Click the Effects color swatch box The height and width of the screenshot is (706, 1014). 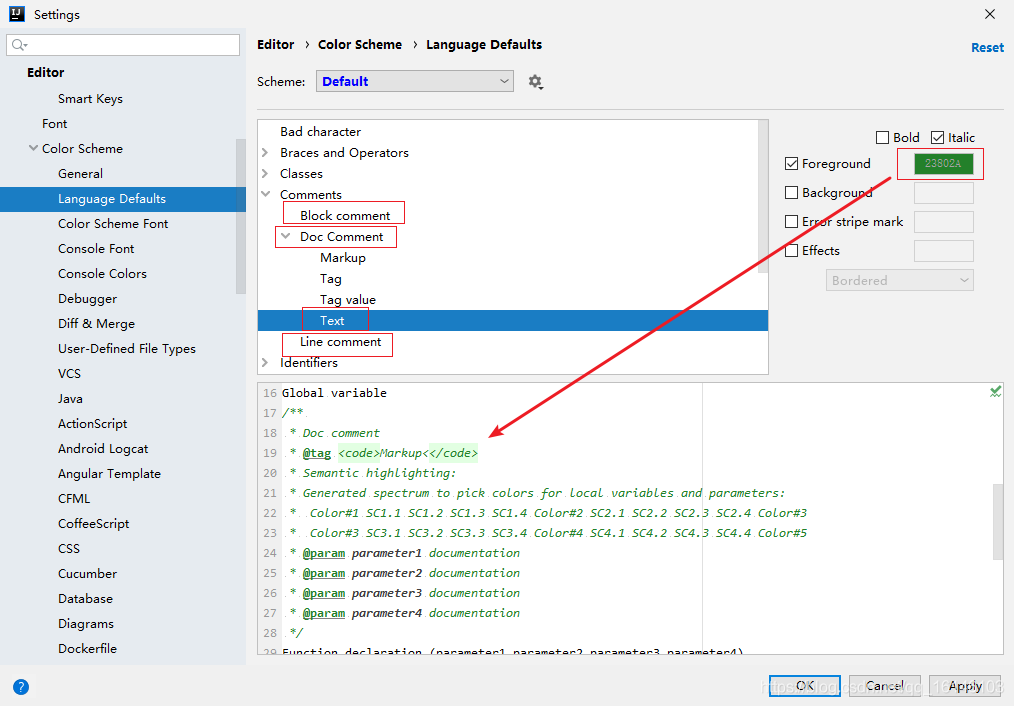[944, 251]
